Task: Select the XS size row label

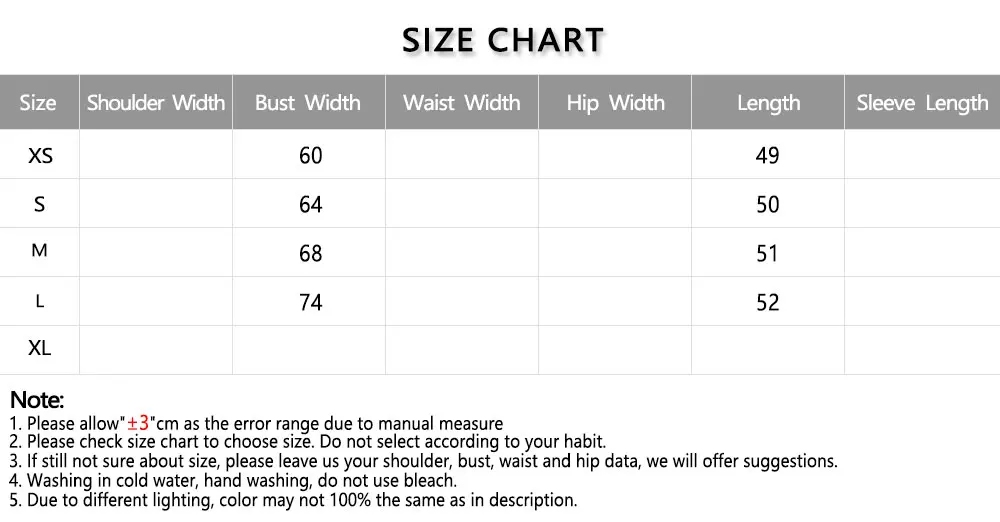Action: 40,155
